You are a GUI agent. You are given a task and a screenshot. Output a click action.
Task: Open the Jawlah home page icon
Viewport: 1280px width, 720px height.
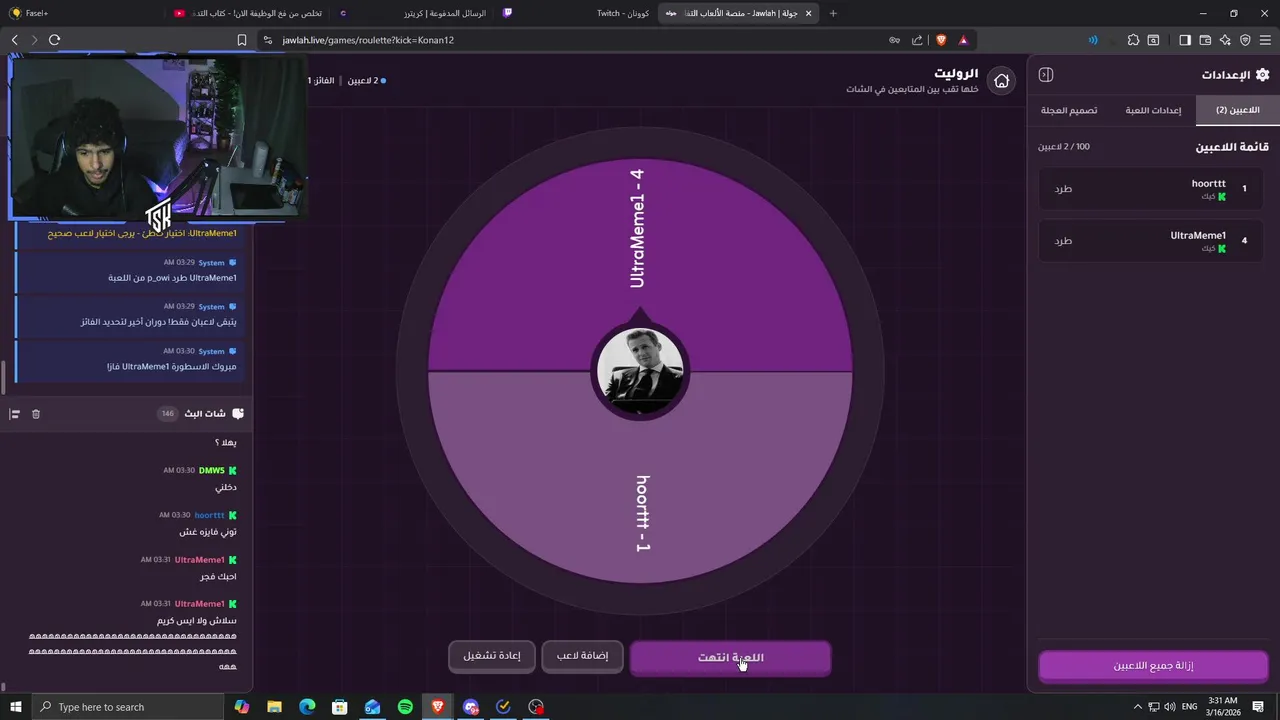(x=1001, y=81)
